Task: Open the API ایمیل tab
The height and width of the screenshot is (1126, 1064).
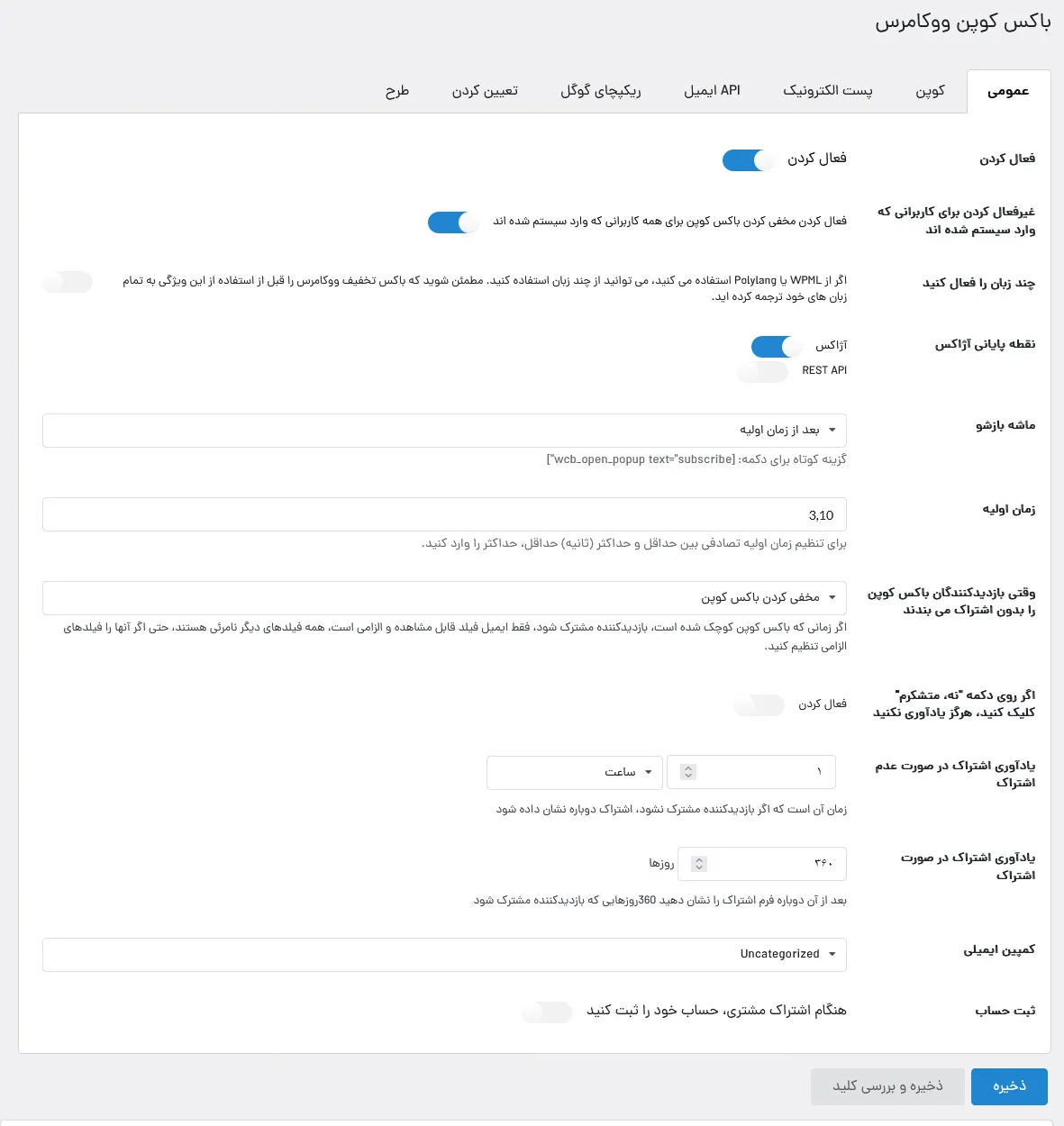Action: click(x=712, y=91)
